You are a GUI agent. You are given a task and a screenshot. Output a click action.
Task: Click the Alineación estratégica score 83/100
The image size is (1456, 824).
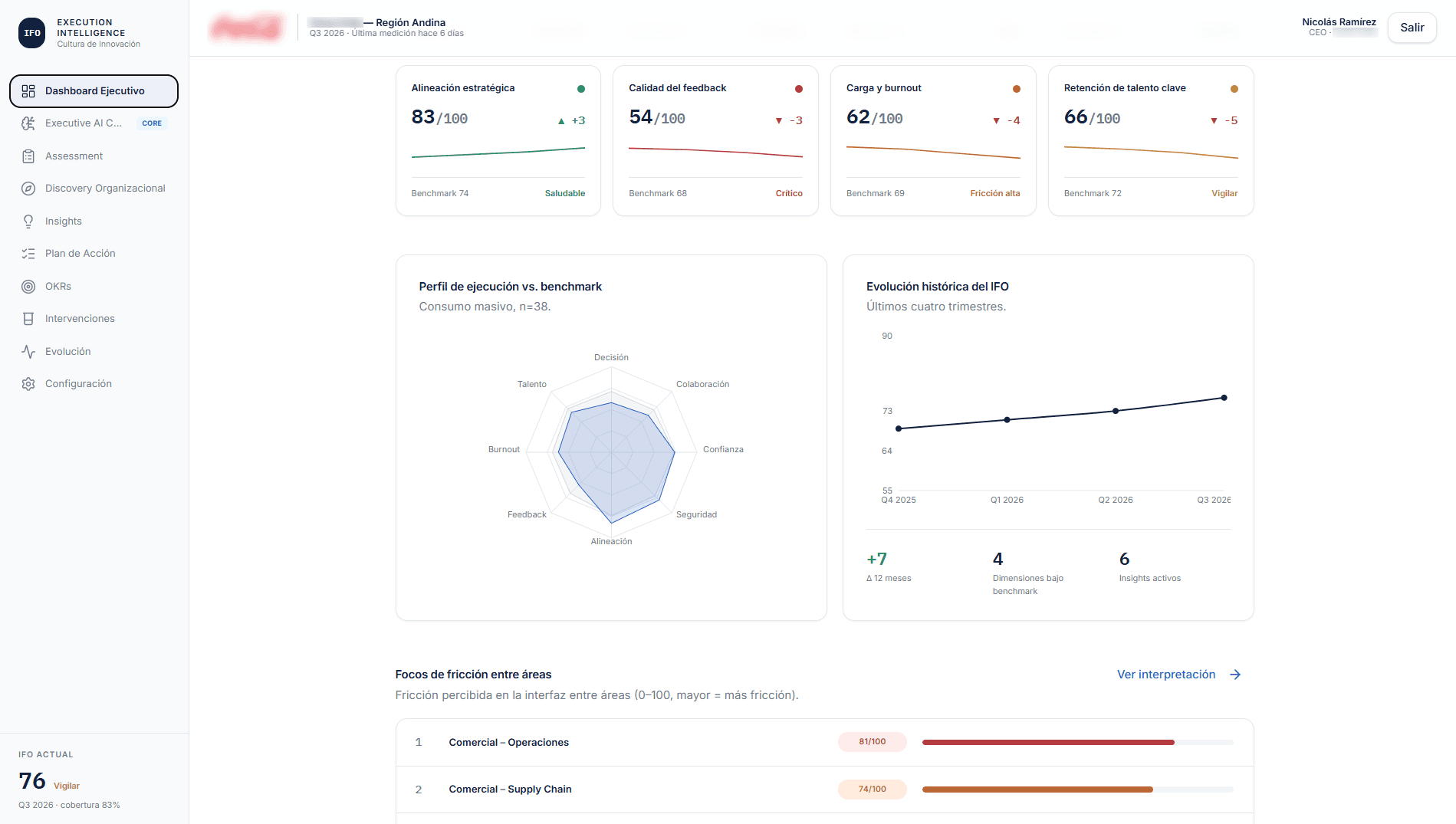point(439,117)
